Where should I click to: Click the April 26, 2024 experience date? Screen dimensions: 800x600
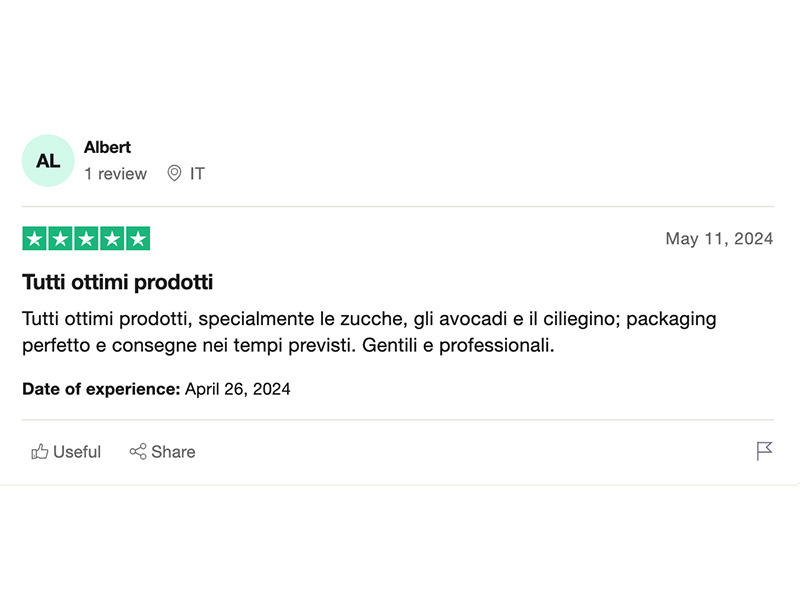238,389
